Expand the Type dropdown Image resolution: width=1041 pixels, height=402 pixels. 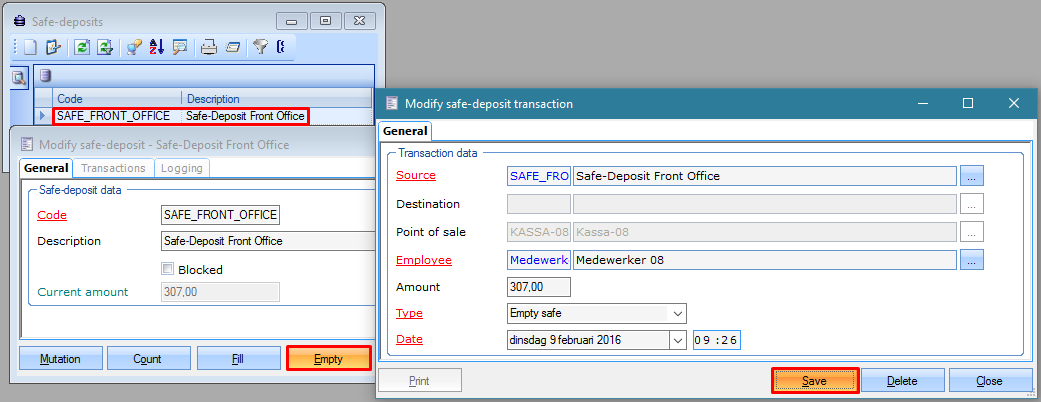[x=678, y=313]
